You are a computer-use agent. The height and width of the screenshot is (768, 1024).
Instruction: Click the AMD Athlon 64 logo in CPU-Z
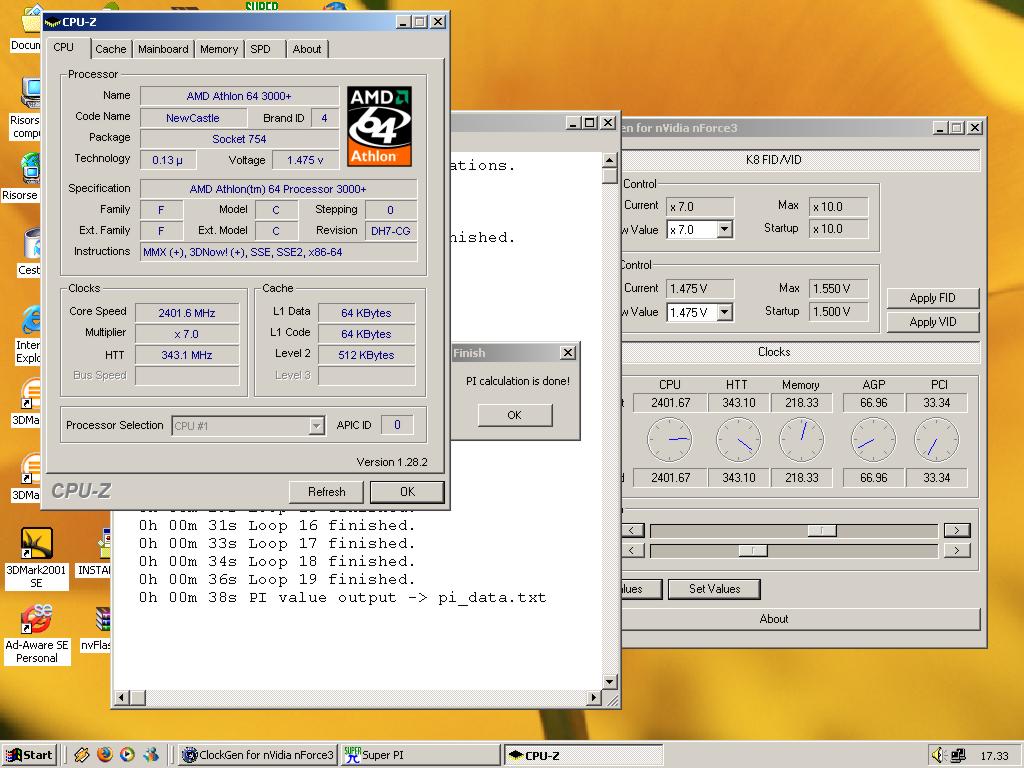pyautogui.click(x=379, y=126)
